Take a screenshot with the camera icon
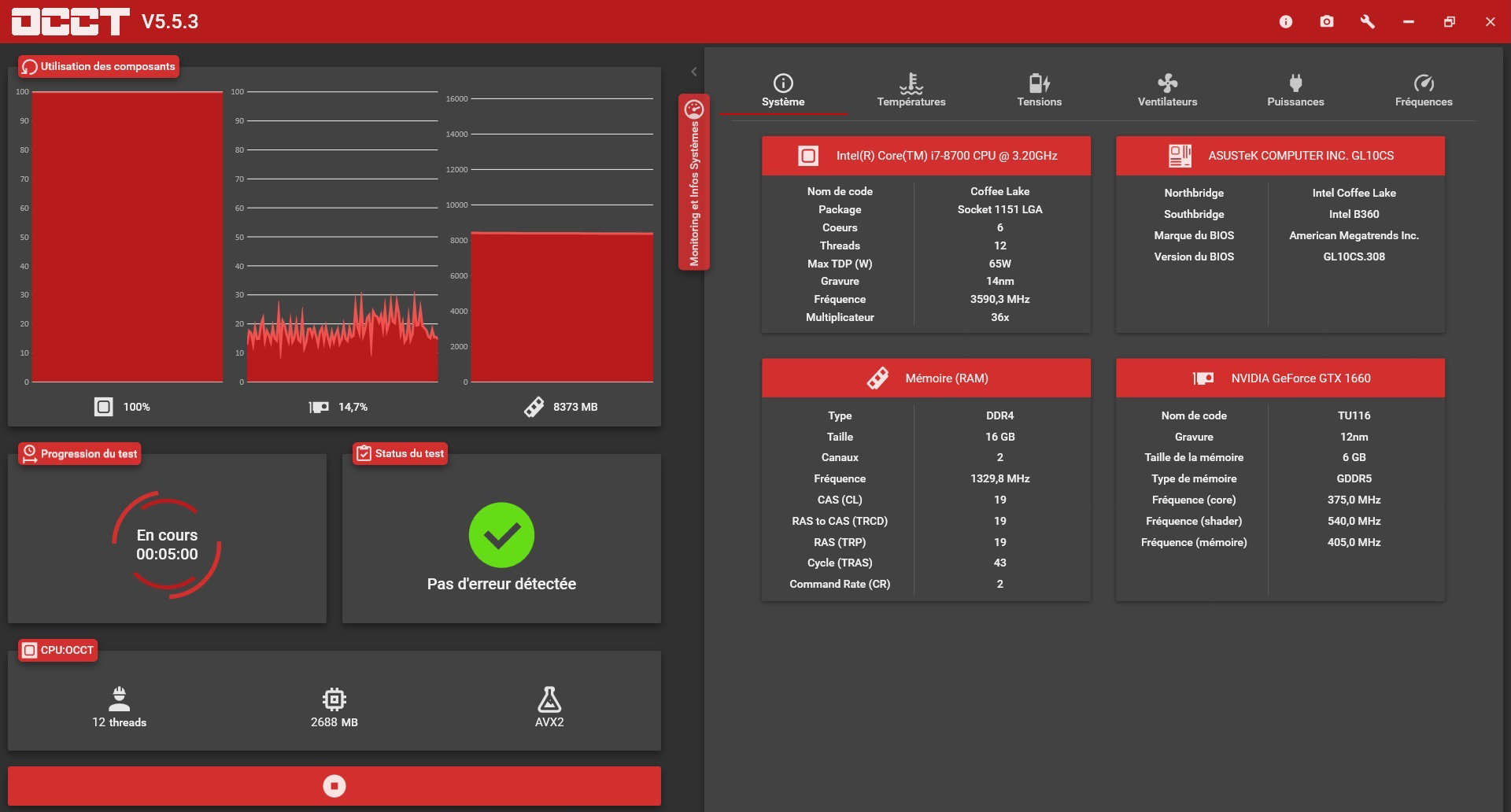 (x=1327, y=22)
